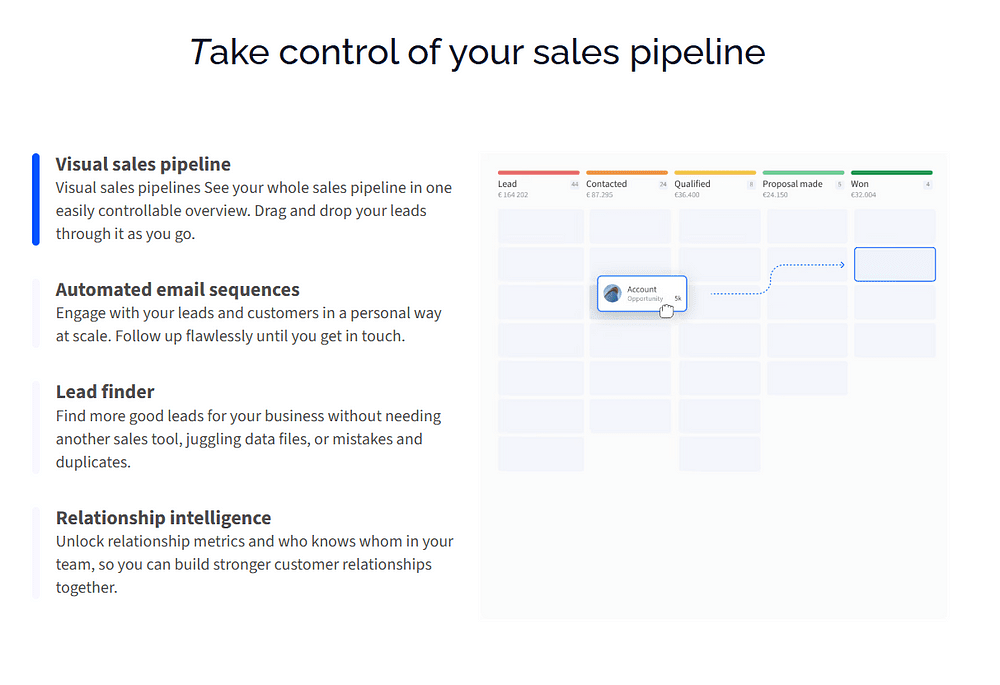Click the blue active indicator bar beside Visual sales pipeline
1000x685 pixels.
click(x=36, y=199)
